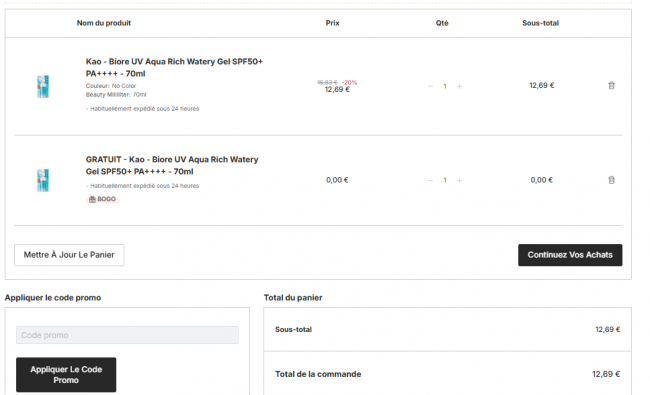This screenshot has width=650, height=395.
Task: Click Appliquer Le Code Promo button
Action: click(66, 375)
